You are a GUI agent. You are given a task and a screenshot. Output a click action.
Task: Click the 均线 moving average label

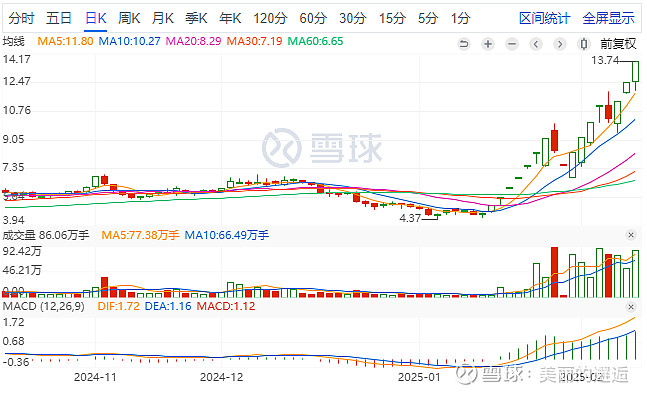(x=14, y=41)
